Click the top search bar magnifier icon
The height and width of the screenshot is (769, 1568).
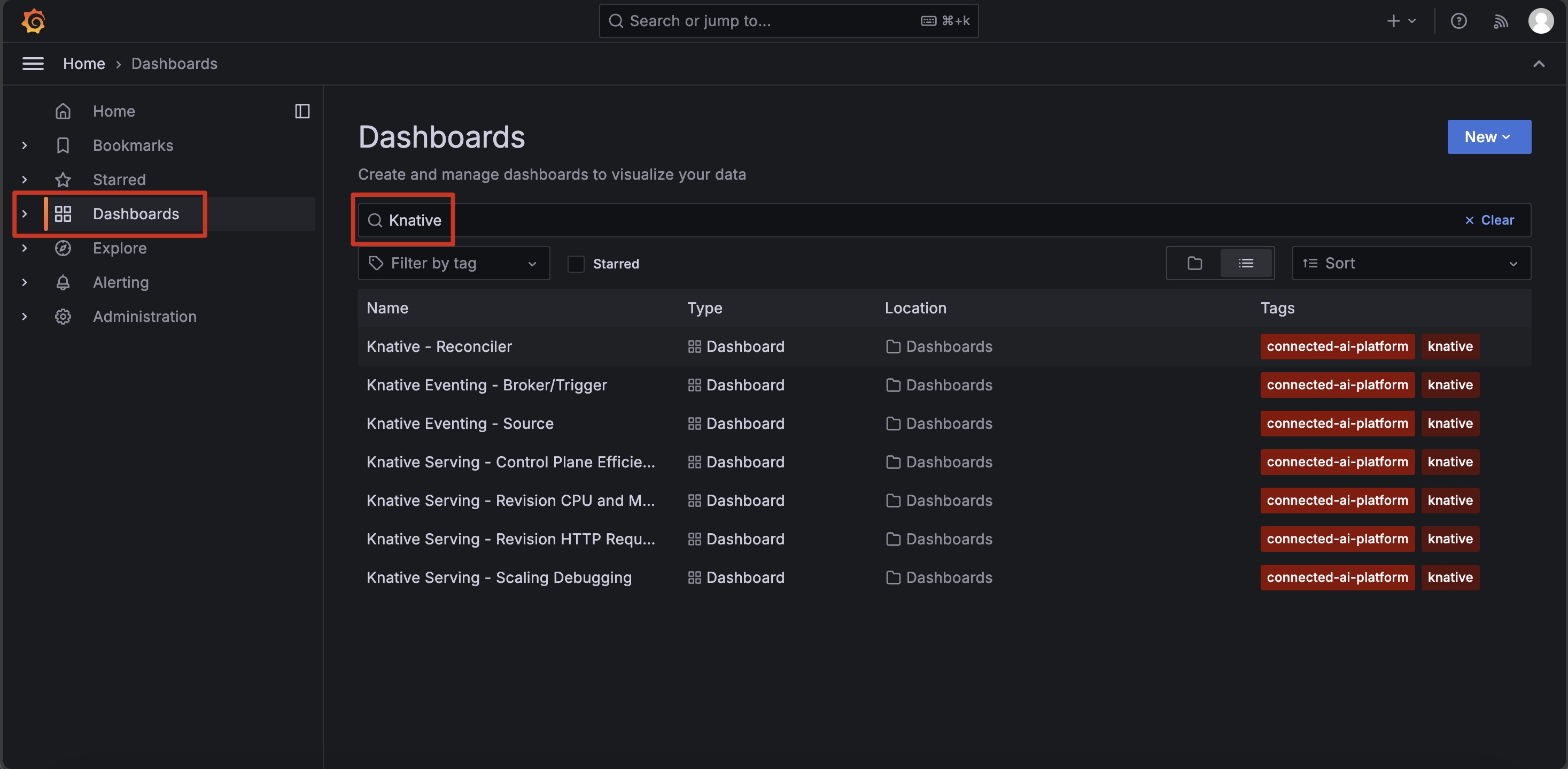(x=616, y=21)
